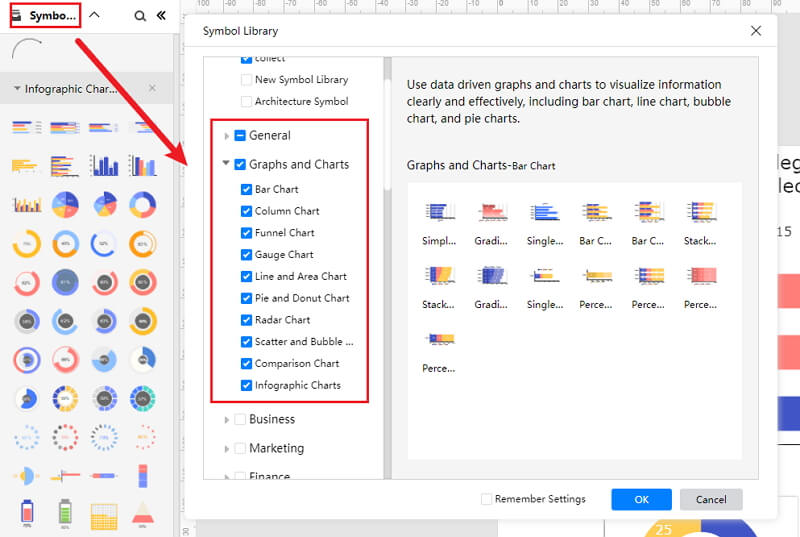
Task: Toggle Scatter and Bubble checkbox
Action: click(246, 342)
